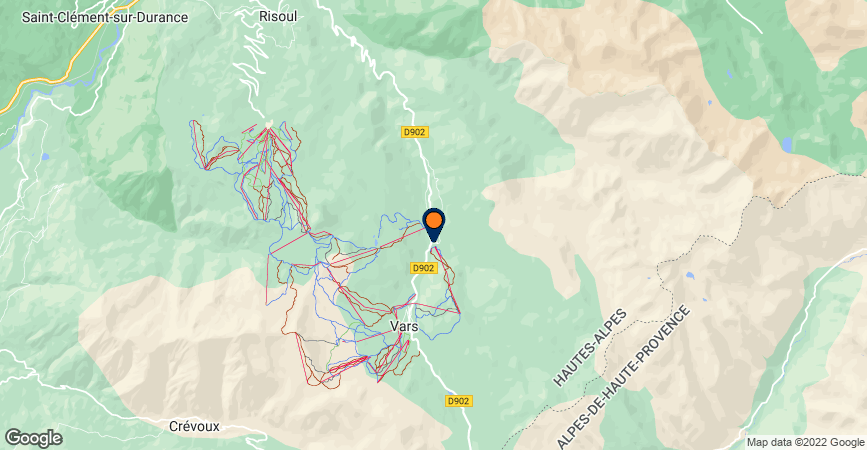Click the HAUTES-ALPES department label
The width and height of the screenshot is (867, 450).
590,348
